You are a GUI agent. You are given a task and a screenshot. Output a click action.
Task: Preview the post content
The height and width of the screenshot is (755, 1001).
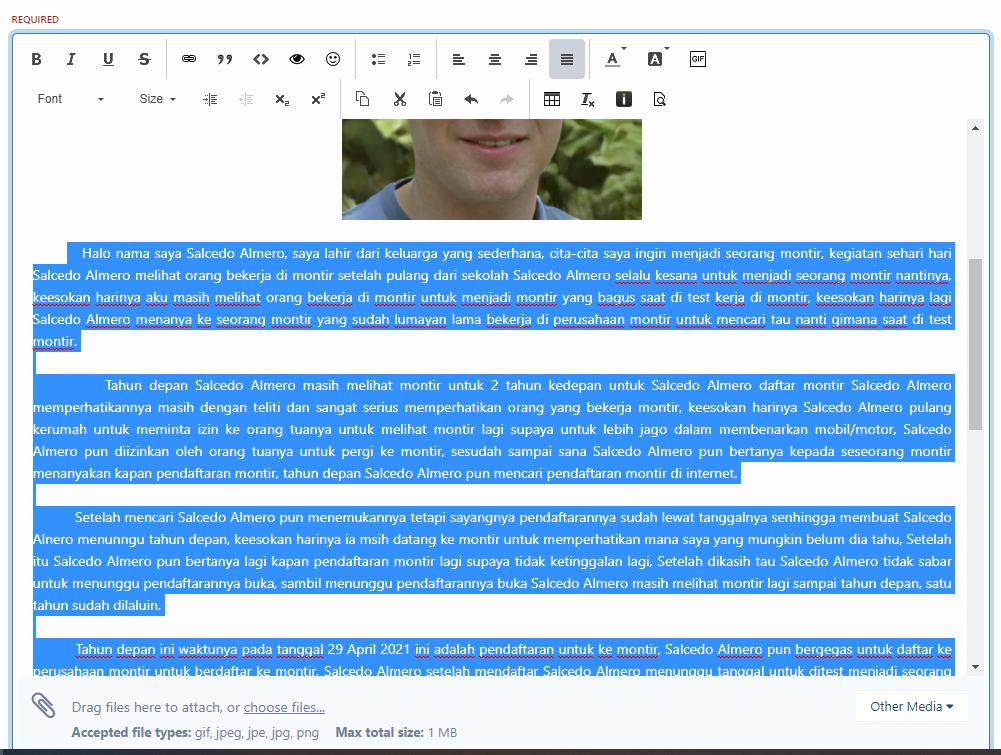point(659,99)
